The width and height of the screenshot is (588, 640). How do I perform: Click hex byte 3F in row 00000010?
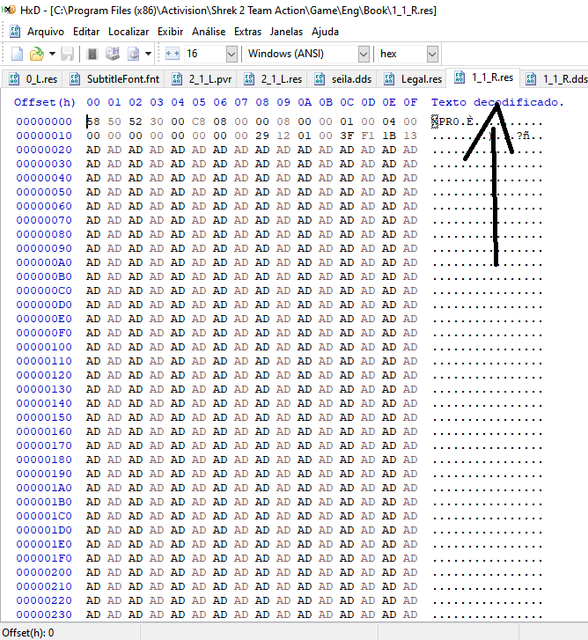click(x=347, y=136)
